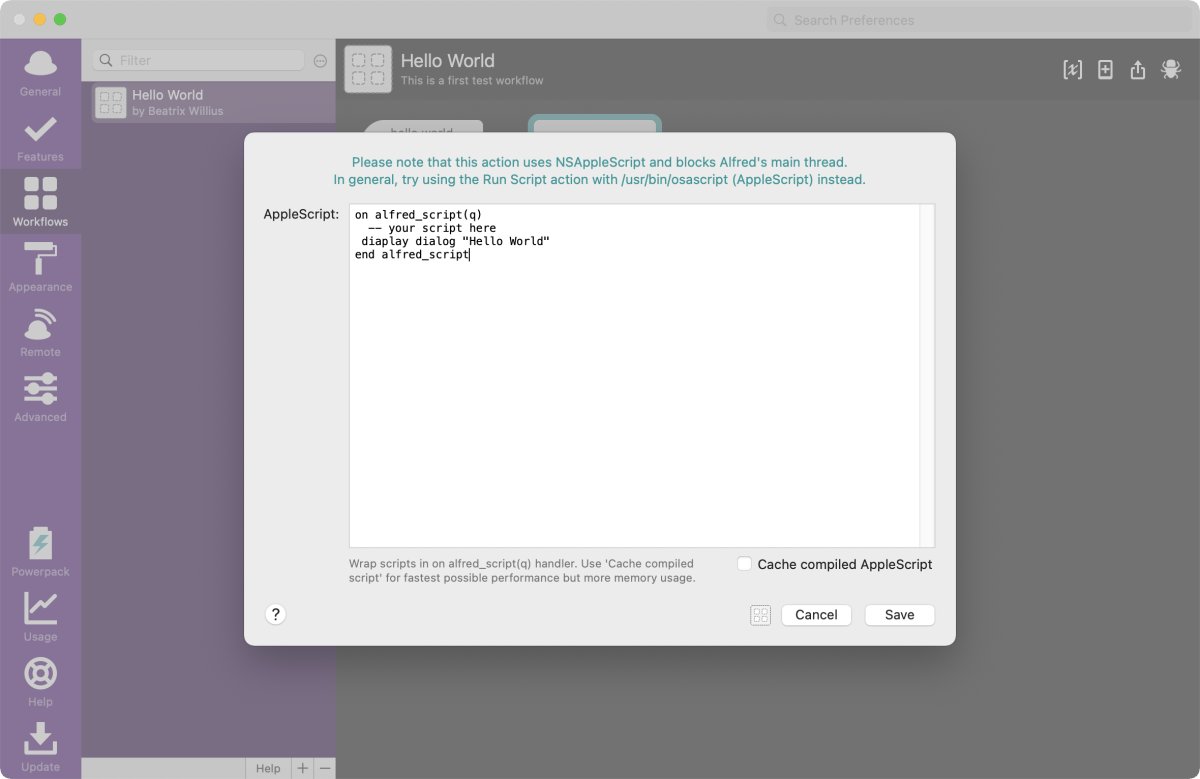Open the Update section
This screenshot has width=1200, height=779.
point(40,747)
